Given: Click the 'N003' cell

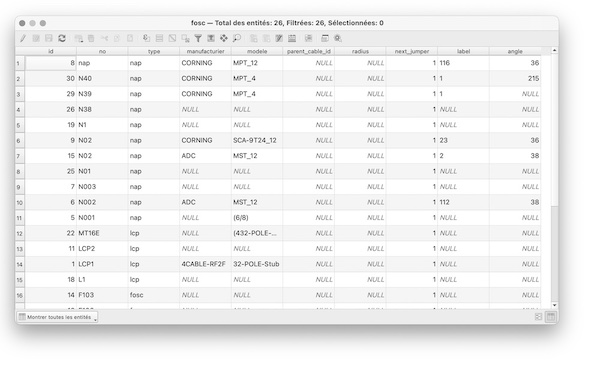Looking at the screenshot, I should click(102, 187).
